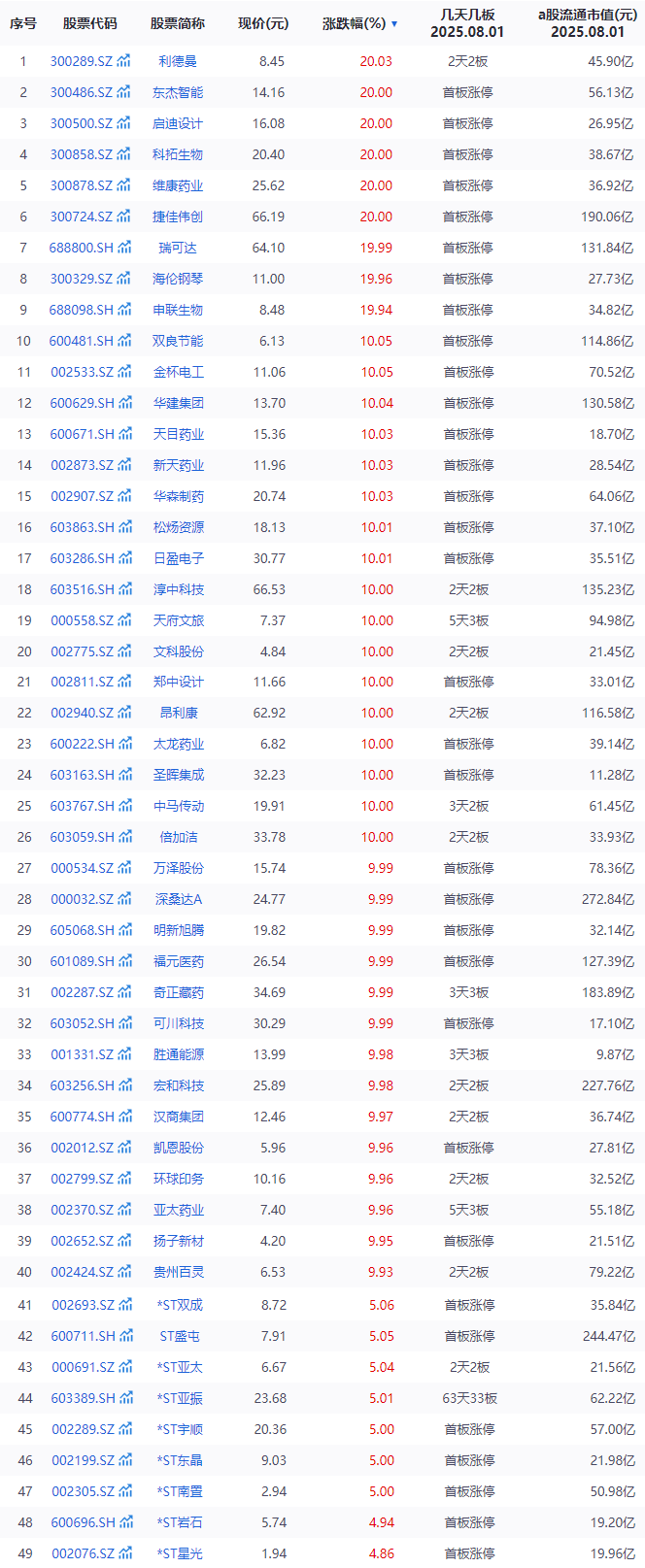The image size is (645, 1568).
Task: Open stock name link 松炀资源
Action: (178, 527)
